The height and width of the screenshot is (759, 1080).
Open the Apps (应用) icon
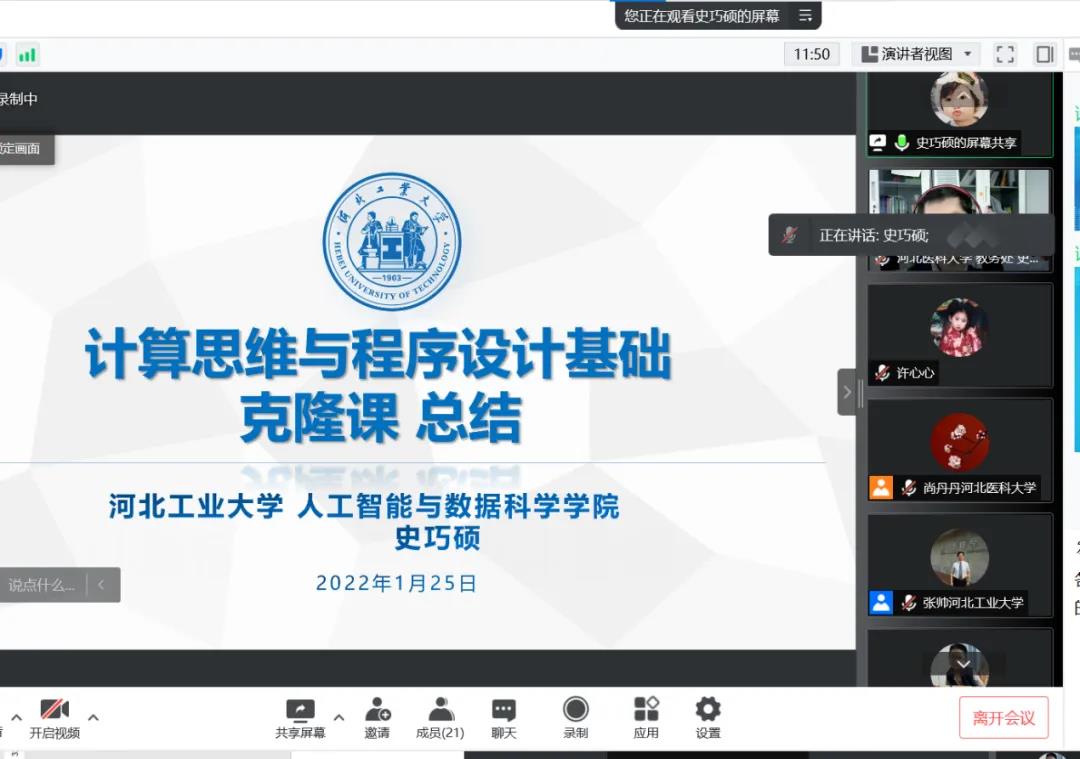click(x=646, y=711)
